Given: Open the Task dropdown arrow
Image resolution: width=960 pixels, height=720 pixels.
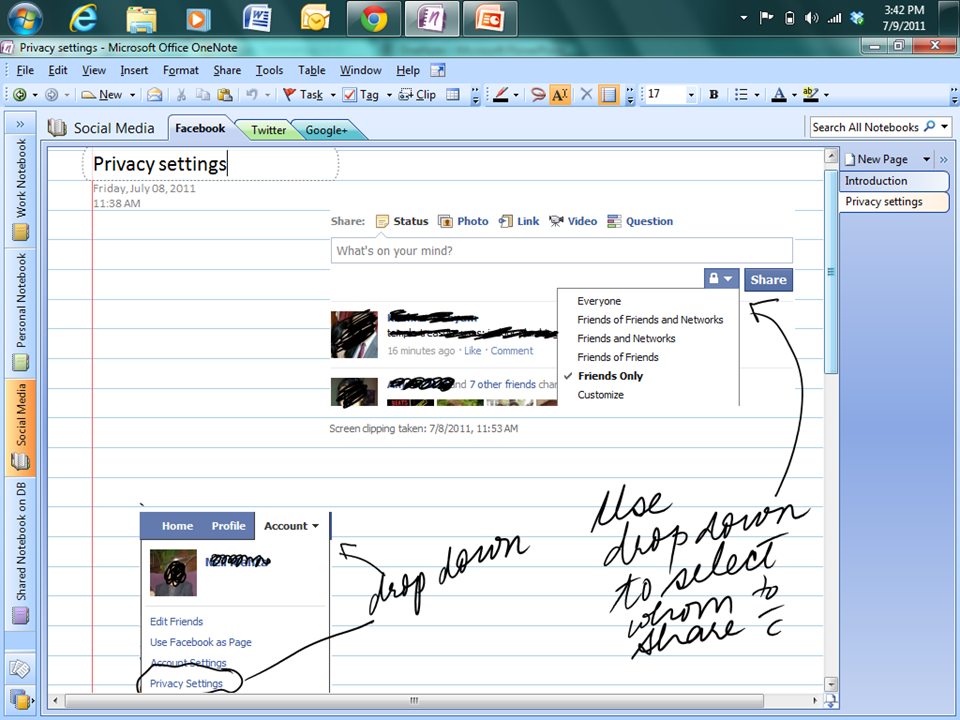Looking at the screenshot, I should (333, 95).
